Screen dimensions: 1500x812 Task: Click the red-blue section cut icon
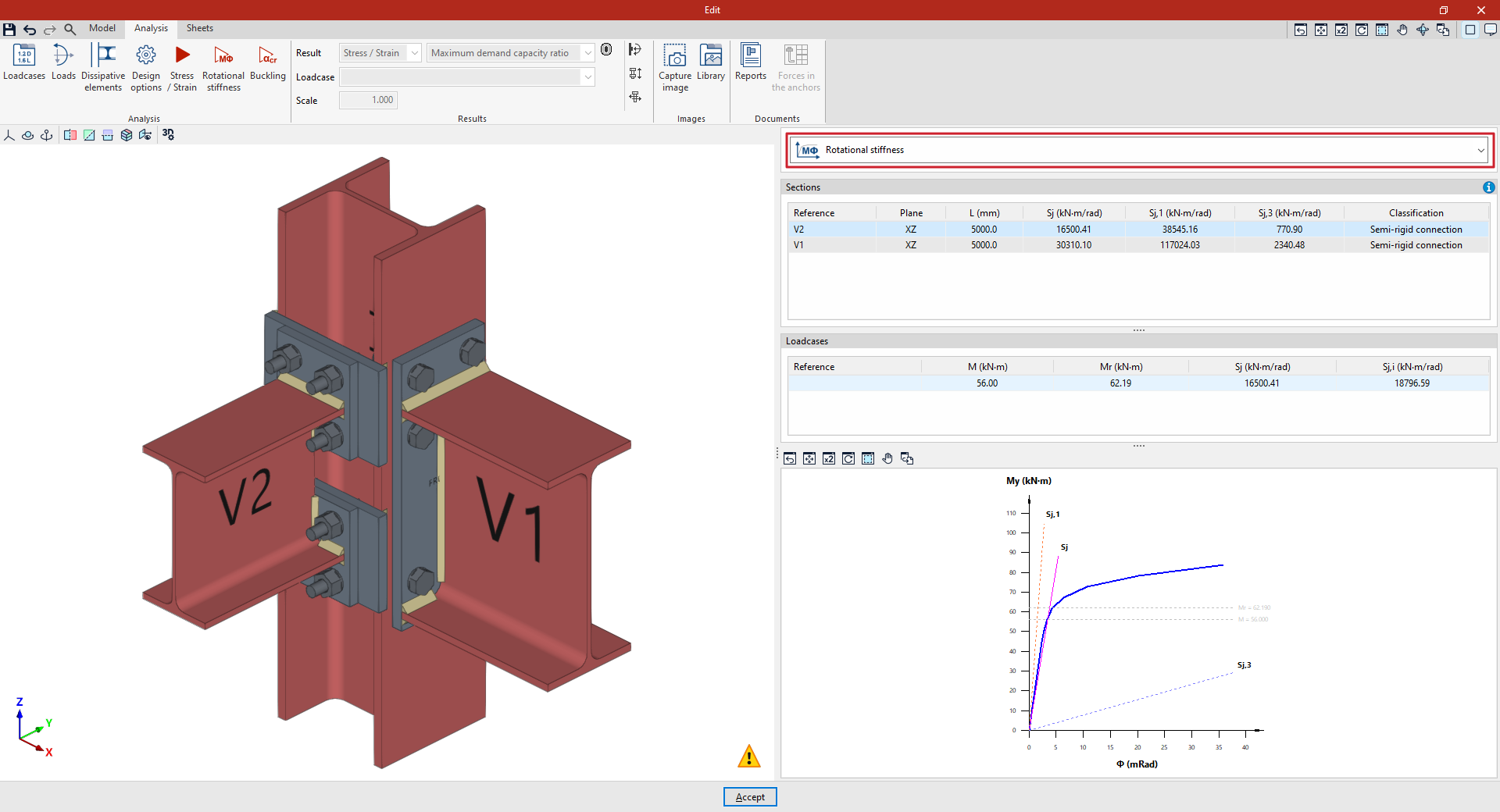(x=70, y=135)
